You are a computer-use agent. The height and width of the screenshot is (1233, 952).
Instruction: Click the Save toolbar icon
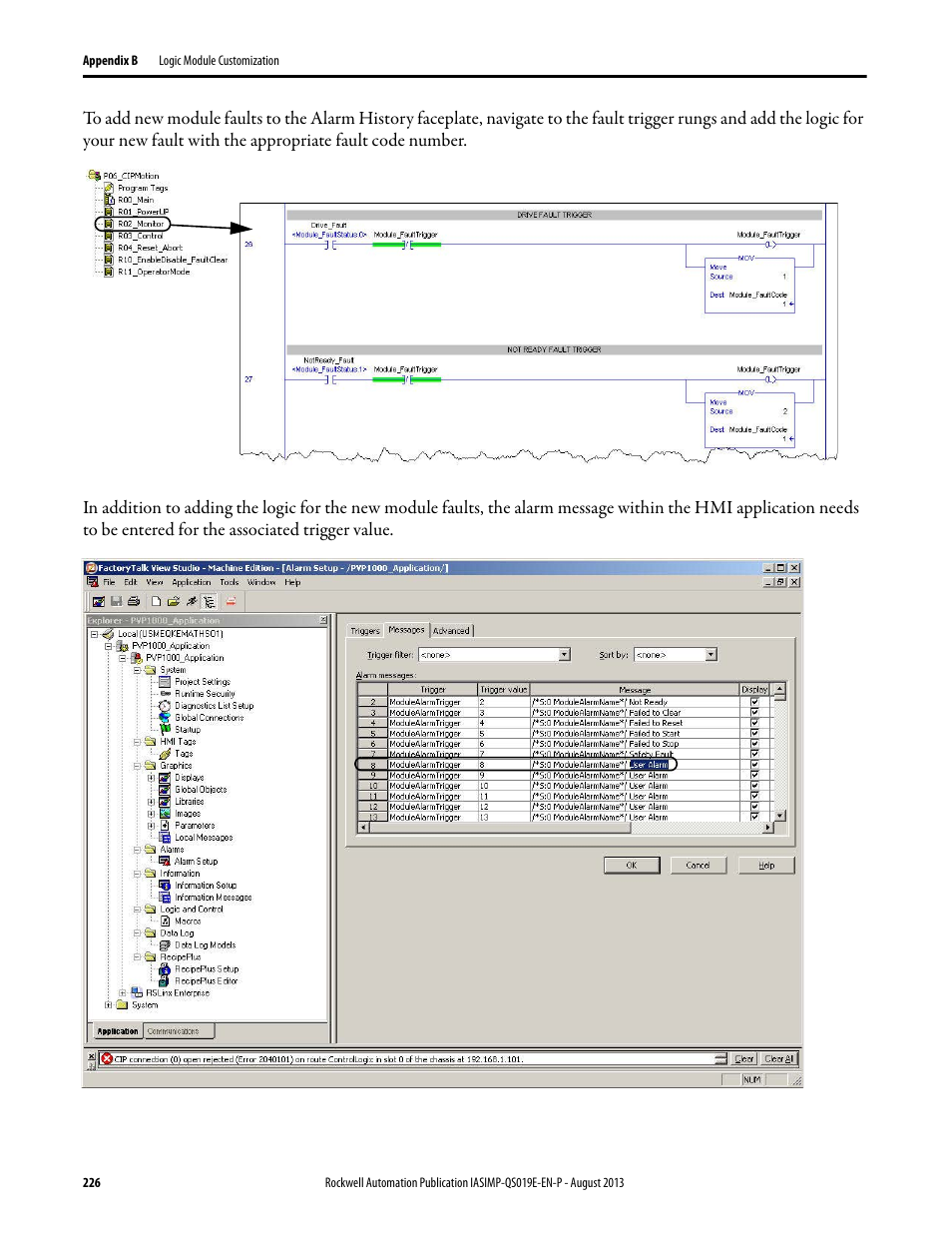tap(116, 601)
